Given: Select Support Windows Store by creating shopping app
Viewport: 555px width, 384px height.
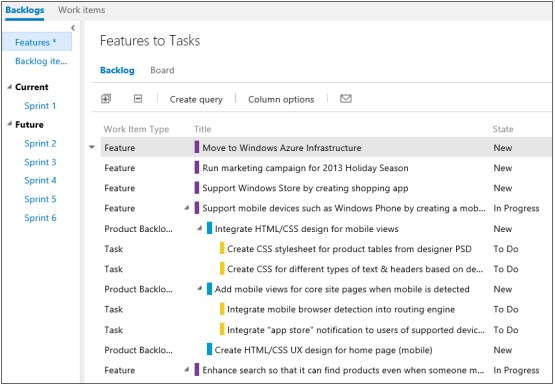Looking at the screenshot, I should (305, 188).
